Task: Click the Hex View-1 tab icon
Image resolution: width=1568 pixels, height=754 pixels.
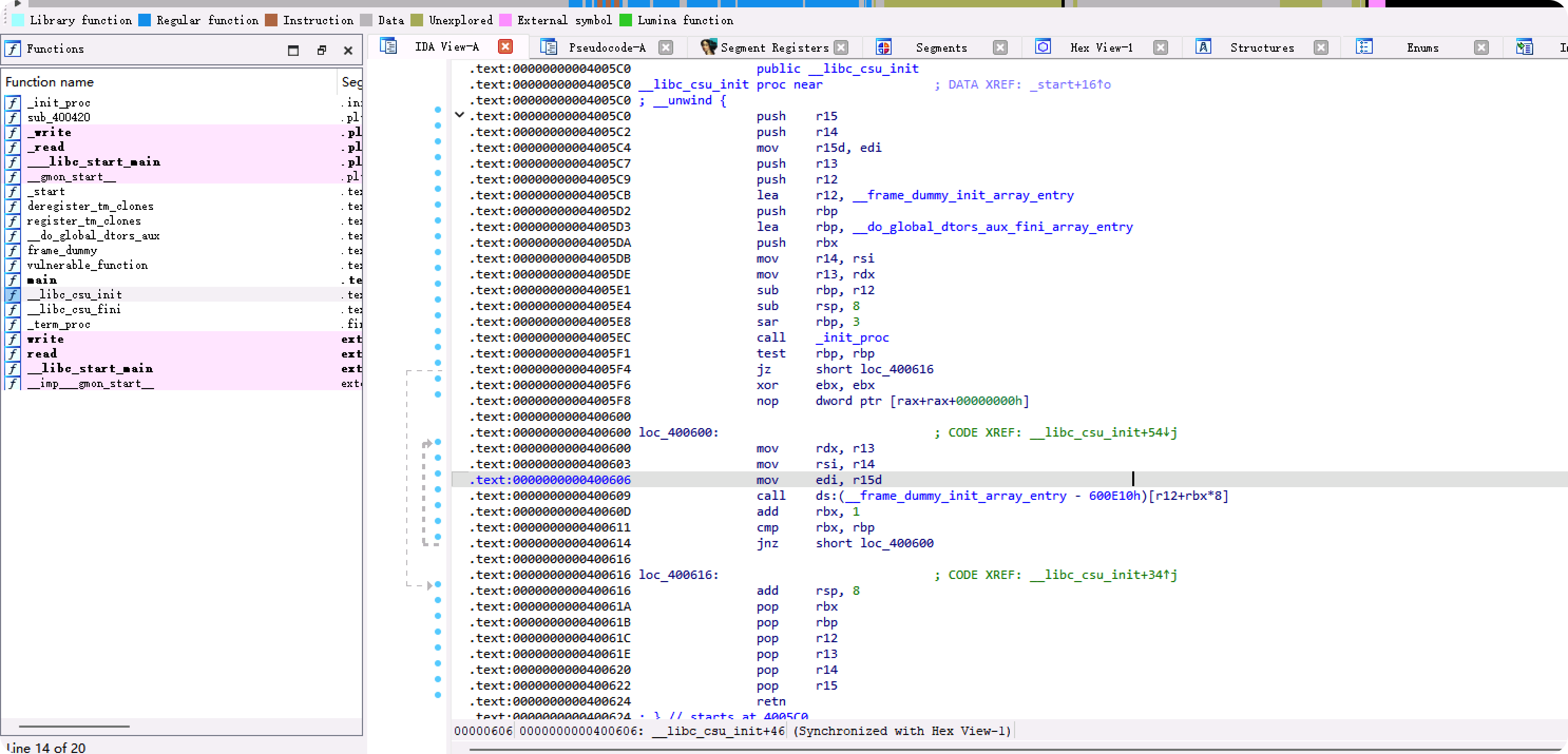Action: [1043, 47]
